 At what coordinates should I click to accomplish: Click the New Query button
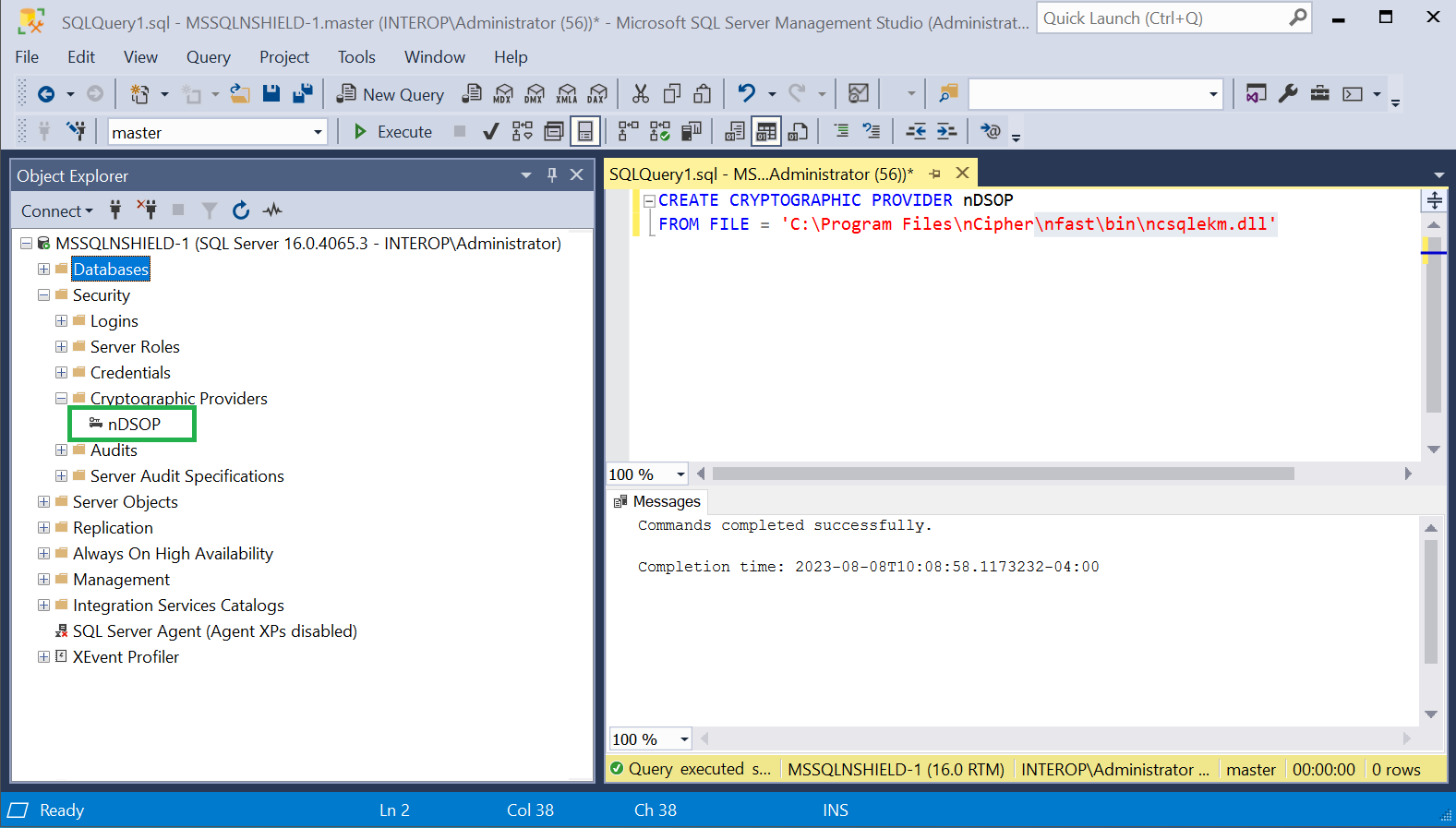coord(391,94)
